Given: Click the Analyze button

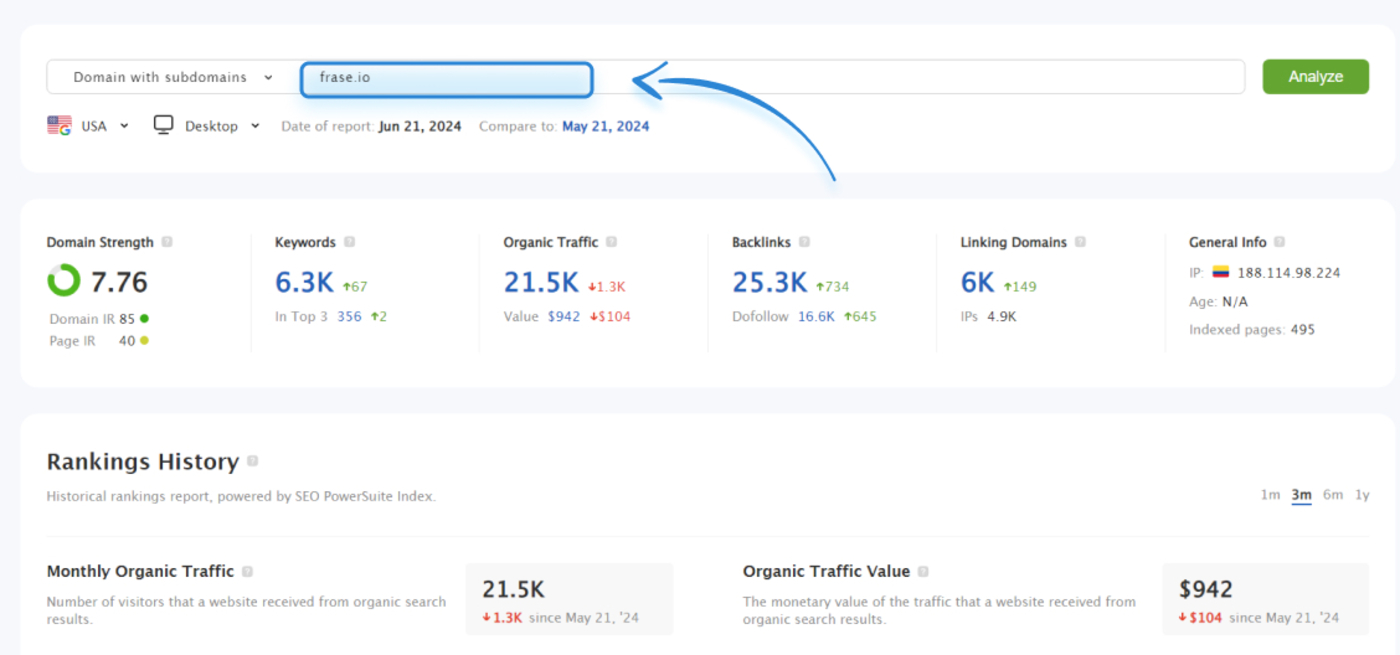Looking at the screenshot, I should click(1315, 76).
